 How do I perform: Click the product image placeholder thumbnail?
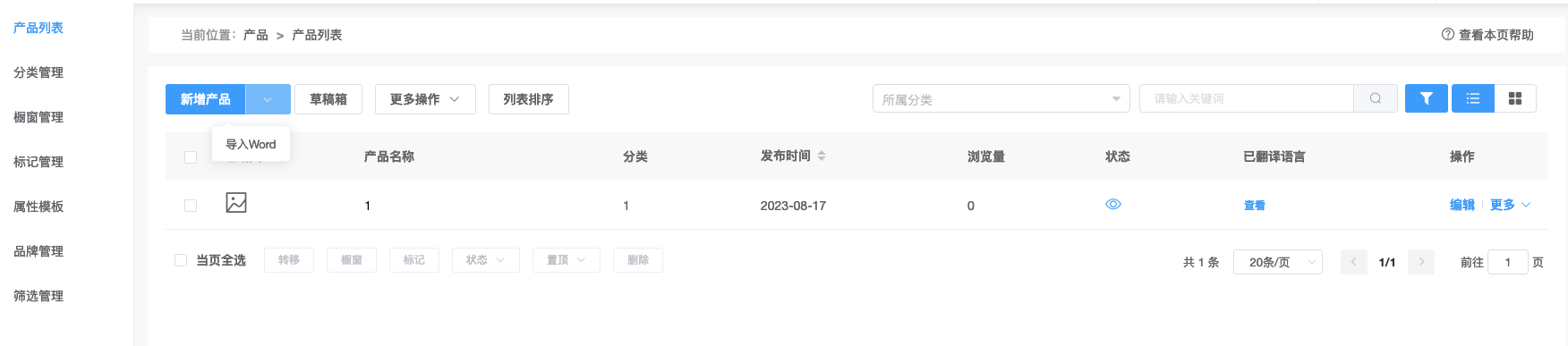pyautogui.click(x=236, y=203)
